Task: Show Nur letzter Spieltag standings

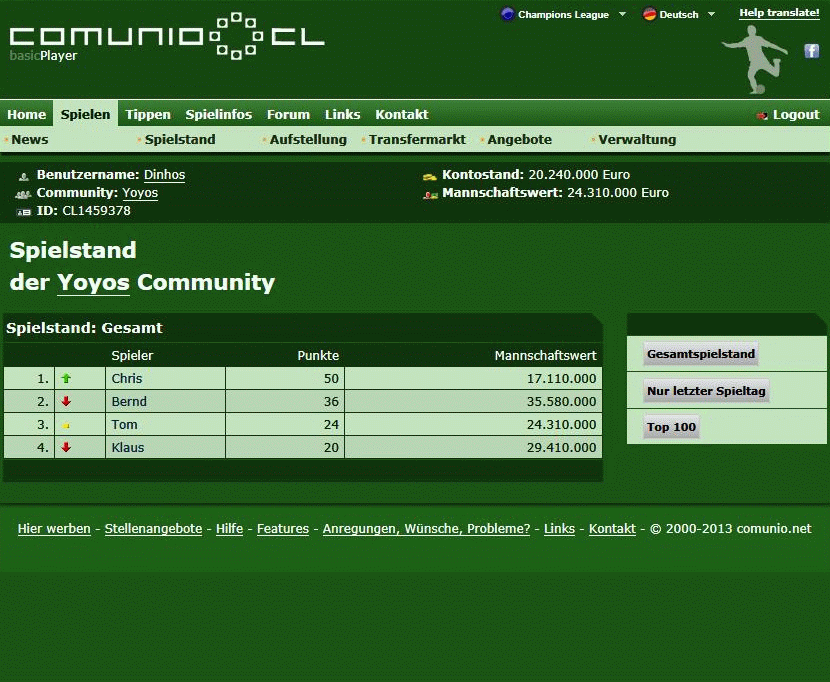Action: click(x=706, y=391)
